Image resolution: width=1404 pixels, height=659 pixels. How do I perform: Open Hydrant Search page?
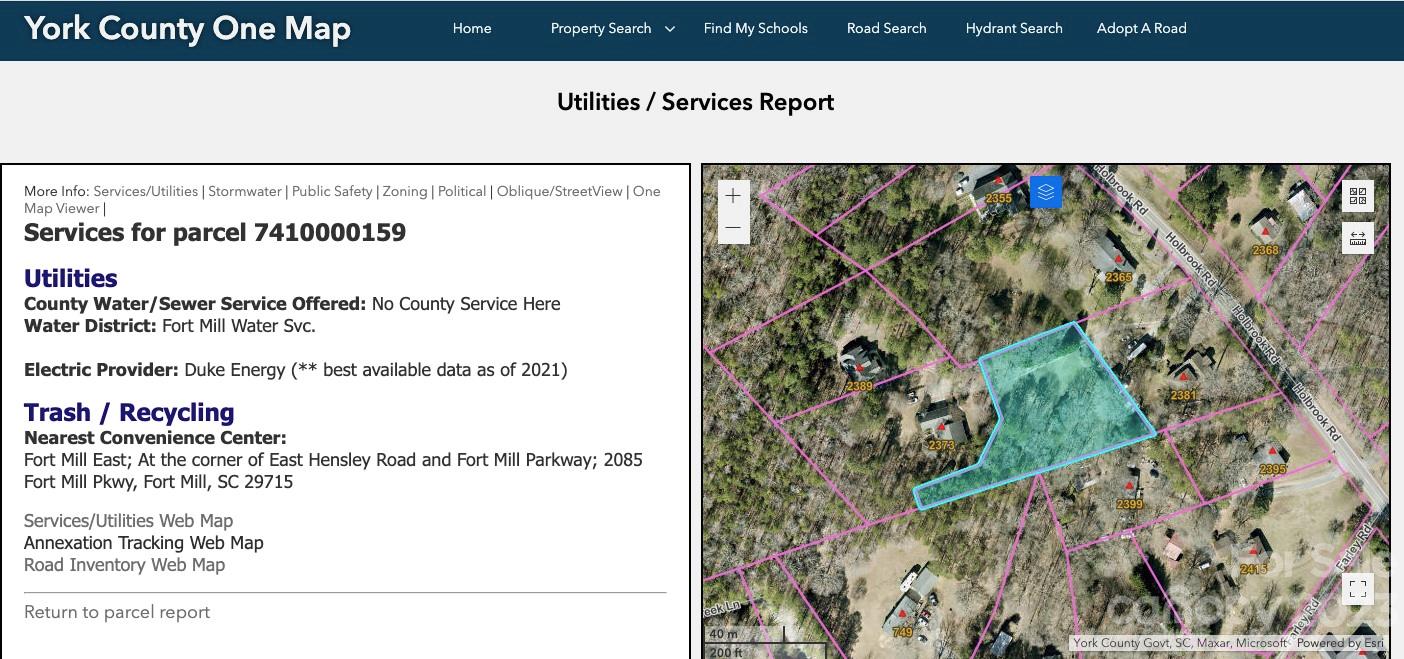1014,28
